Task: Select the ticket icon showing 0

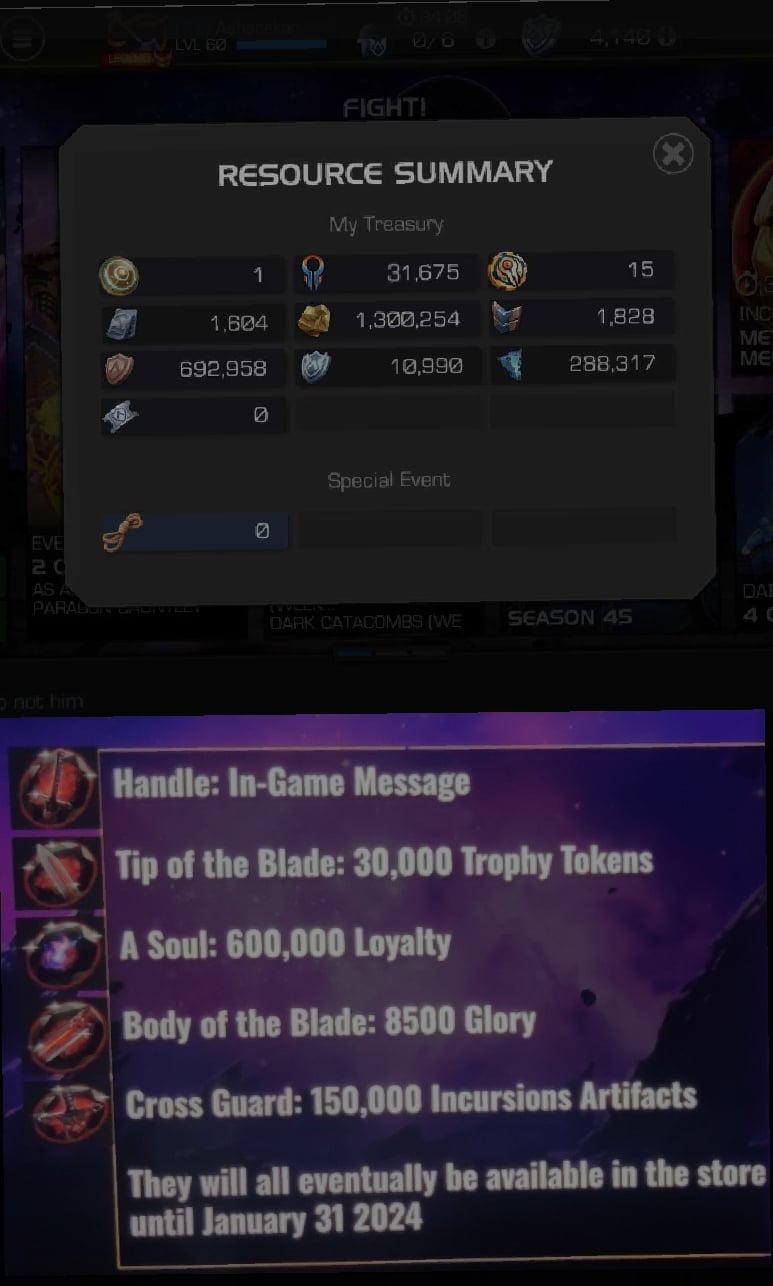Action: [120, 415]
